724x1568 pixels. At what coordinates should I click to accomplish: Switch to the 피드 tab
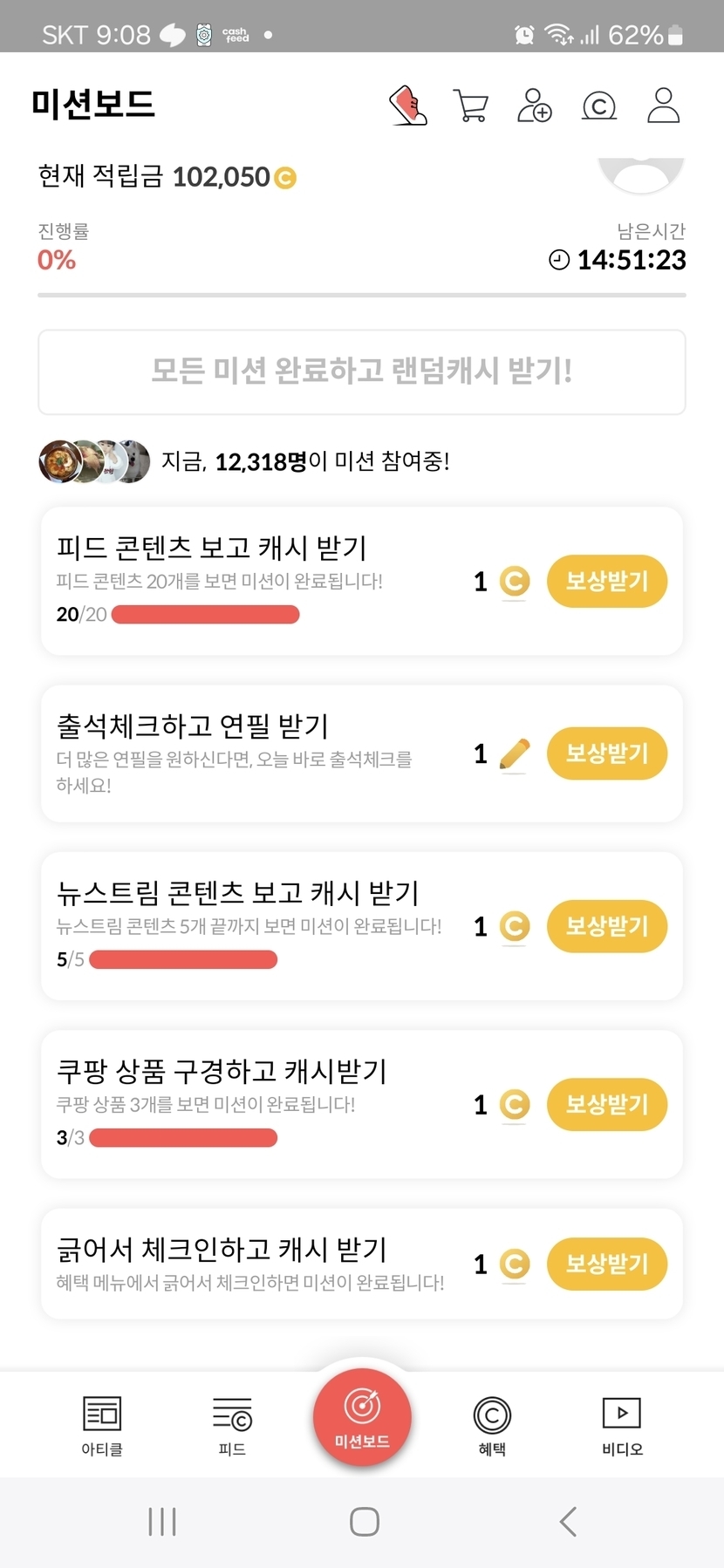pyautogui.click(x=232, y=1425)
